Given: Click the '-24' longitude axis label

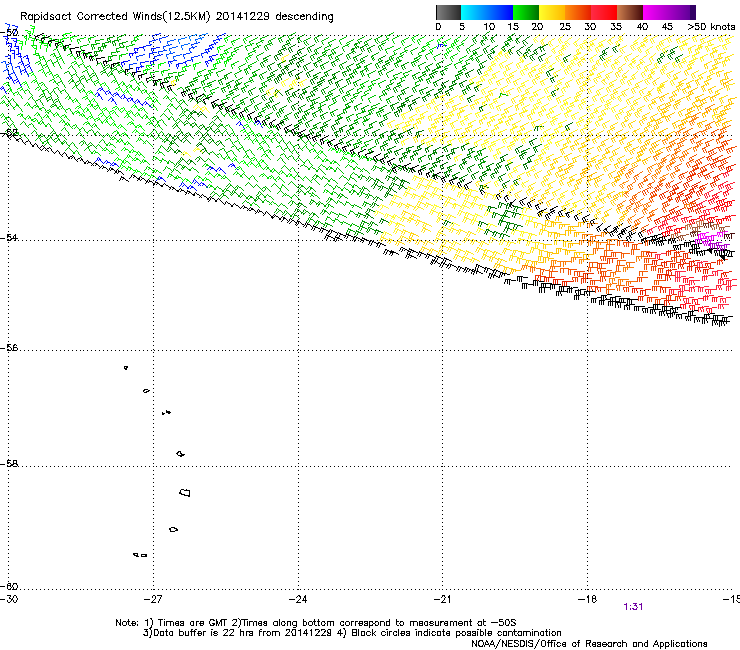Looking at the screenshot, I should 298,599.
